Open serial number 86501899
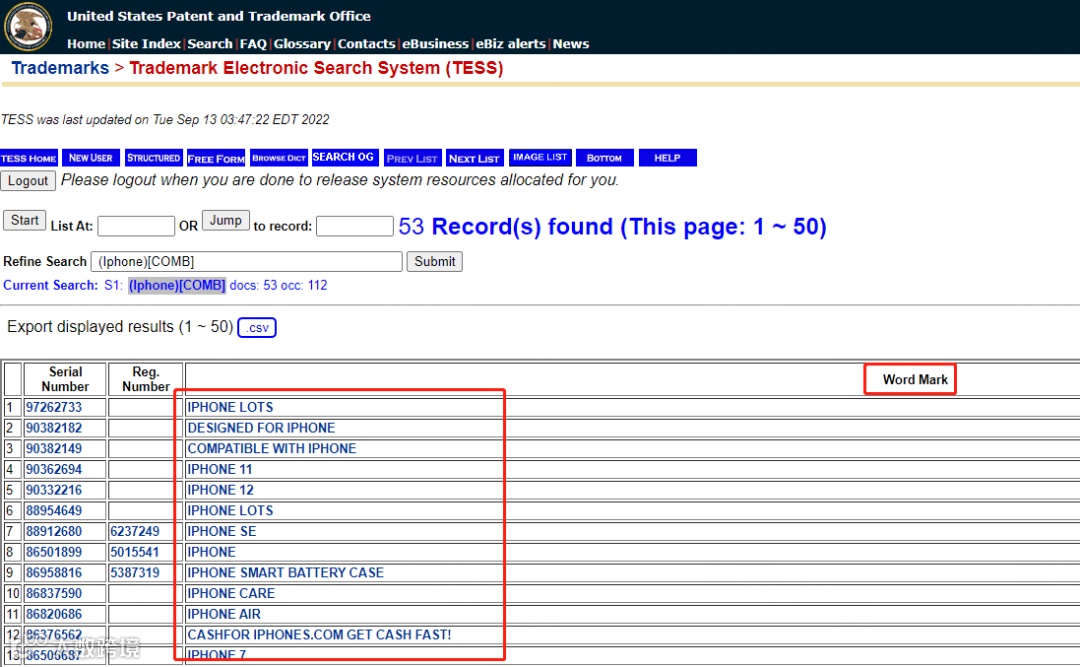Viewport: 1080px width, 667px height. tap(54, 552)
